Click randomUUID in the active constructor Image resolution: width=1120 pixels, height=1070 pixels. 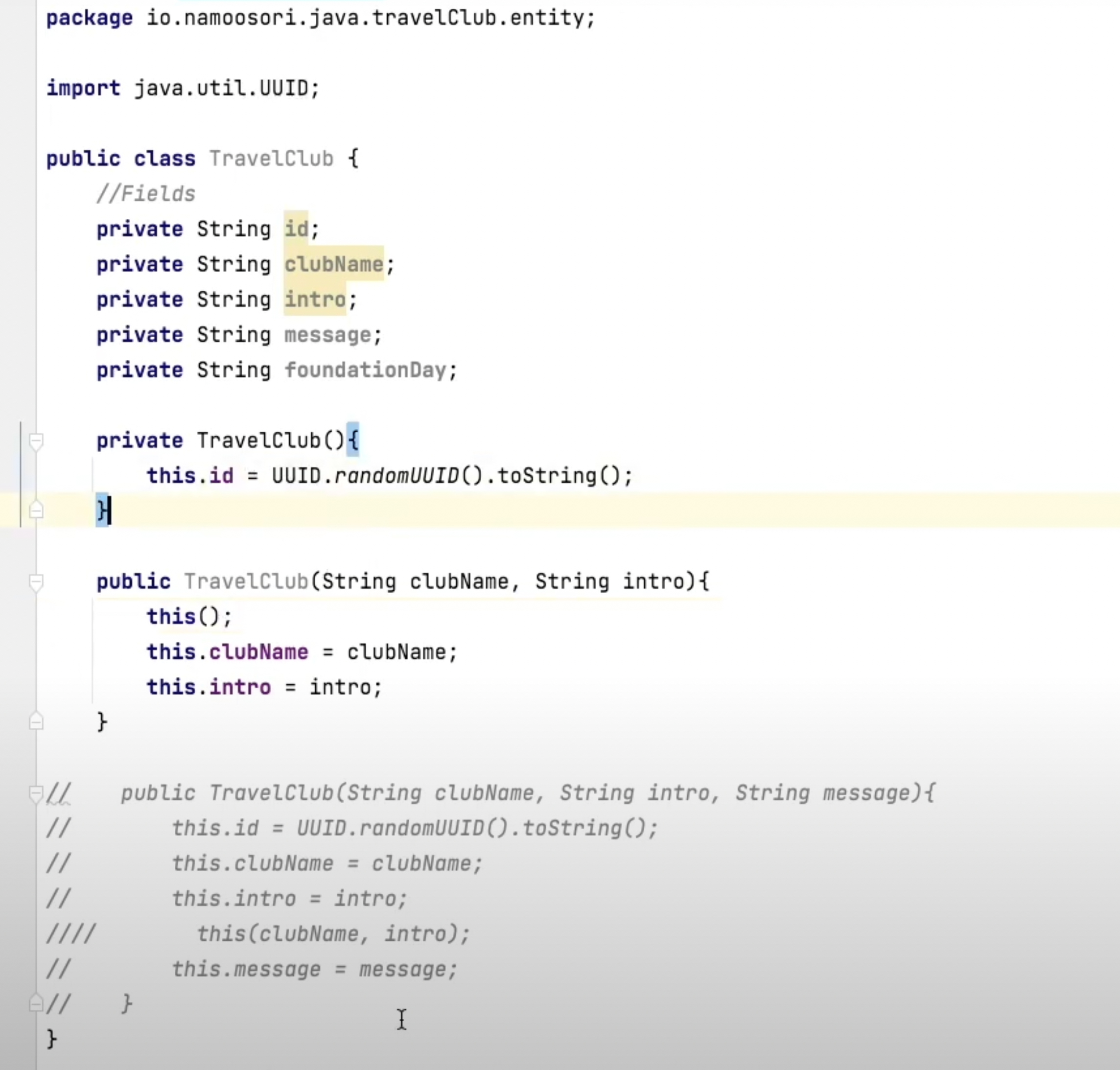point(397,476)
